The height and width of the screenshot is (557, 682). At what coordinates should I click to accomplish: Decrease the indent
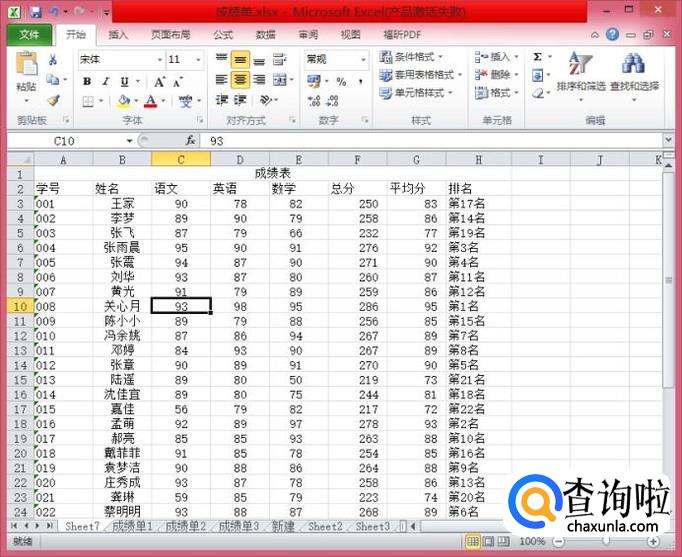222,100
